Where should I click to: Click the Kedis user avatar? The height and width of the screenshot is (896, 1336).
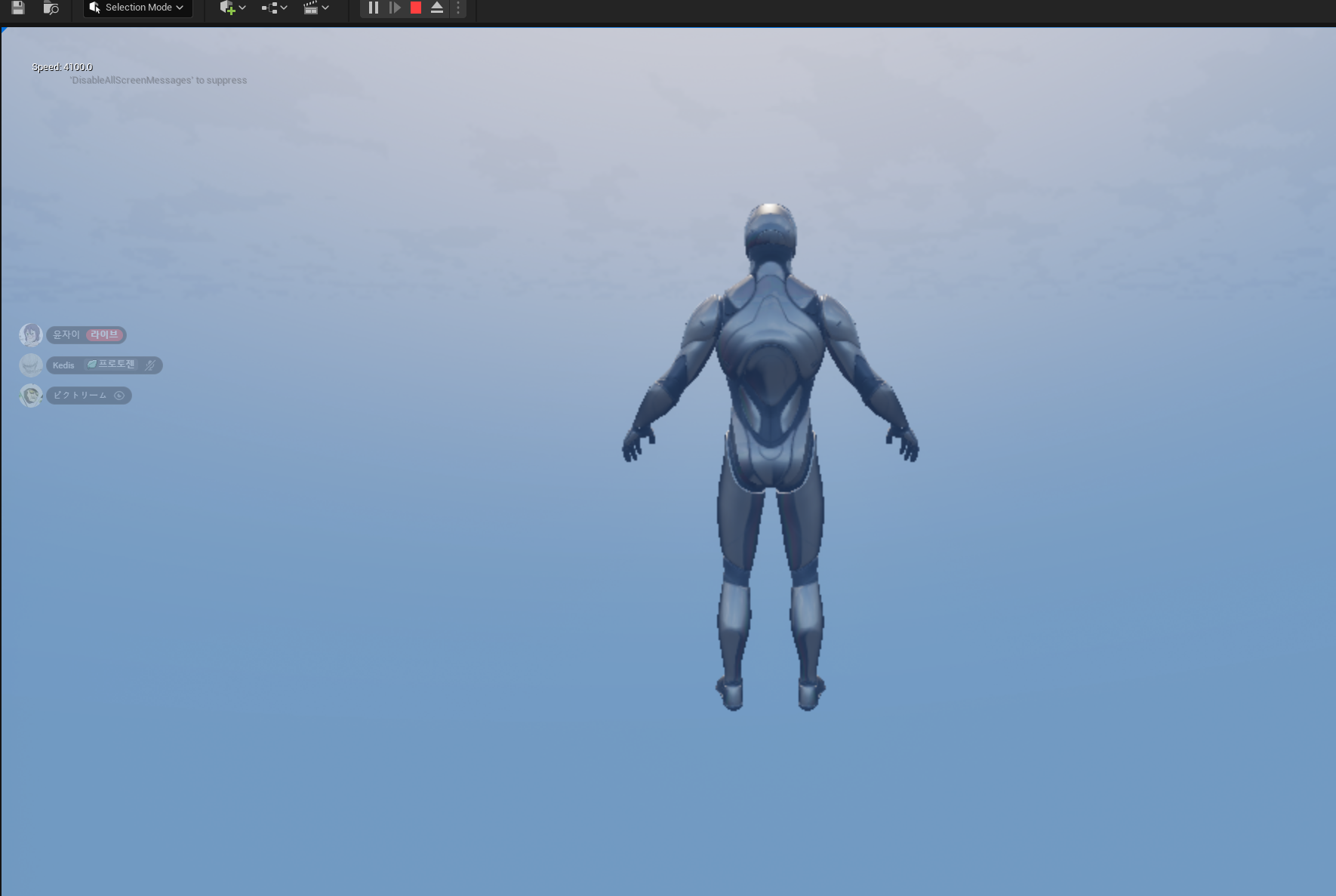(31, 365)
